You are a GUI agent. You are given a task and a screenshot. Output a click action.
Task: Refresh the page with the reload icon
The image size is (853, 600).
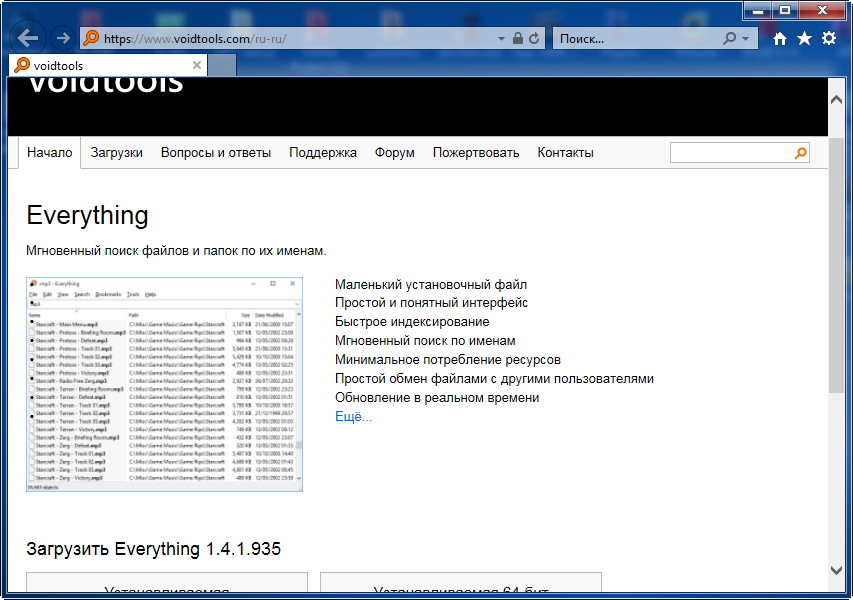(534, 39)
